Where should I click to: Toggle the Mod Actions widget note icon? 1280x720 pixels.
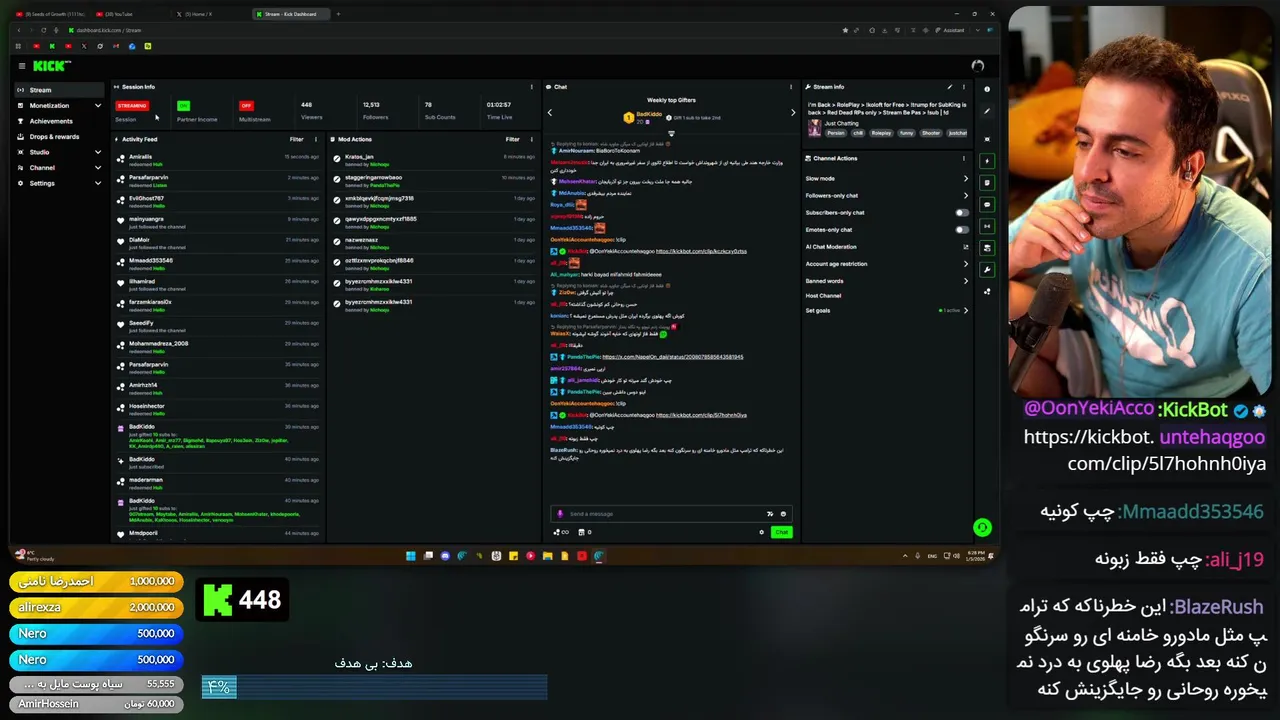[987, 183]
